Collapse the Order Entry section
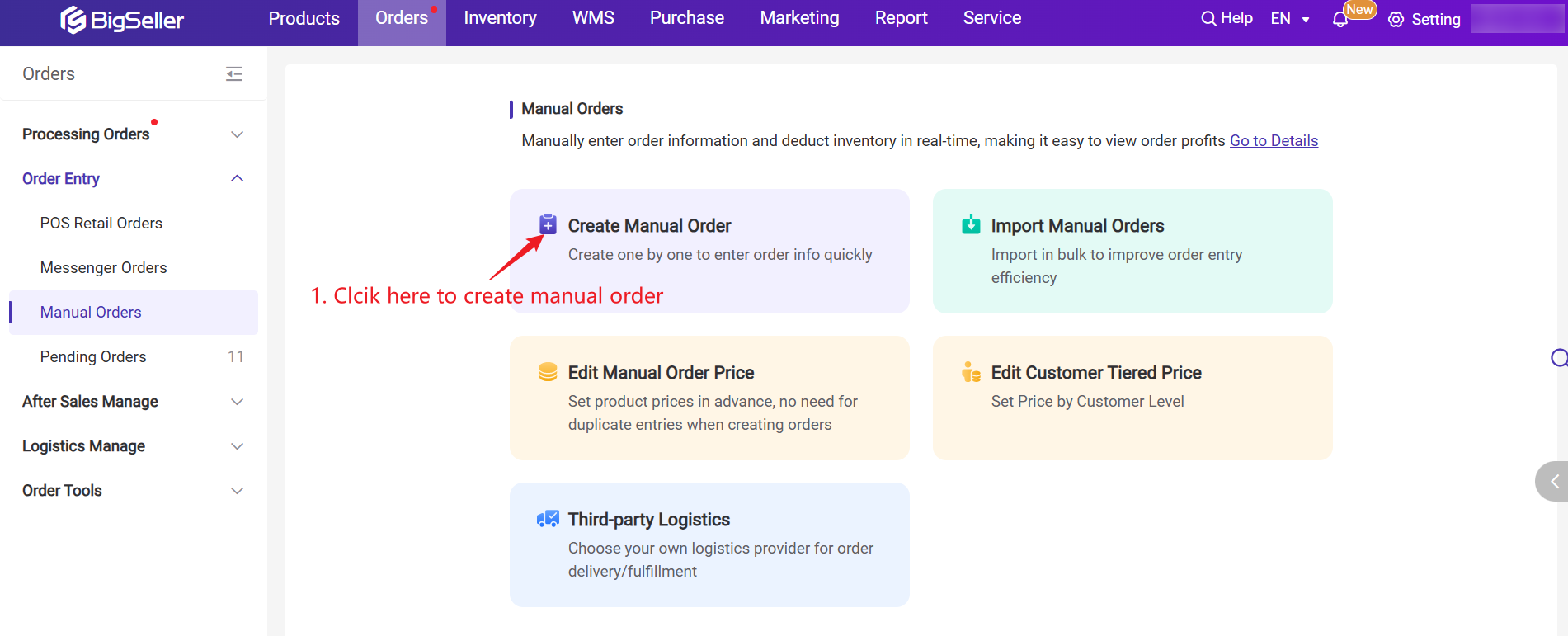The height and width of the screenshot is (636, 1568). [237, 179]
